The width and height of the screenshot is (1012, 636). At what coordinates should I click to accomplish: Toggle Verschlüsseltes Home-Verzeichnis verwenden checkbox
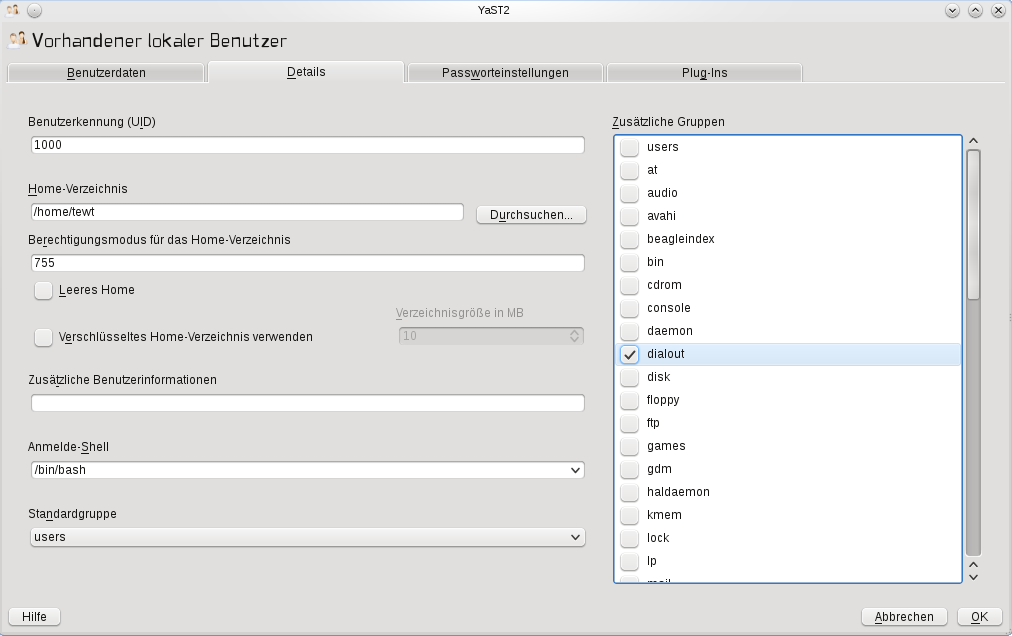(43, 337)
